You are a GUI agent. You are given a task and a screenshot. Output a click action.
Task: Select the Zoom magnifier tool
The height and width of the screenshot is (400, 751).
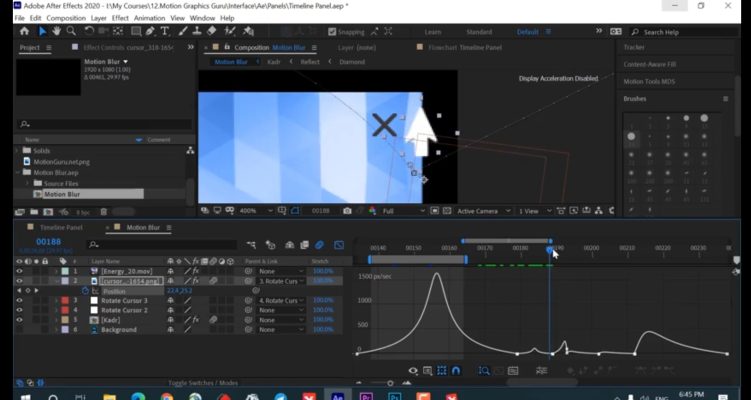(71, 32)
